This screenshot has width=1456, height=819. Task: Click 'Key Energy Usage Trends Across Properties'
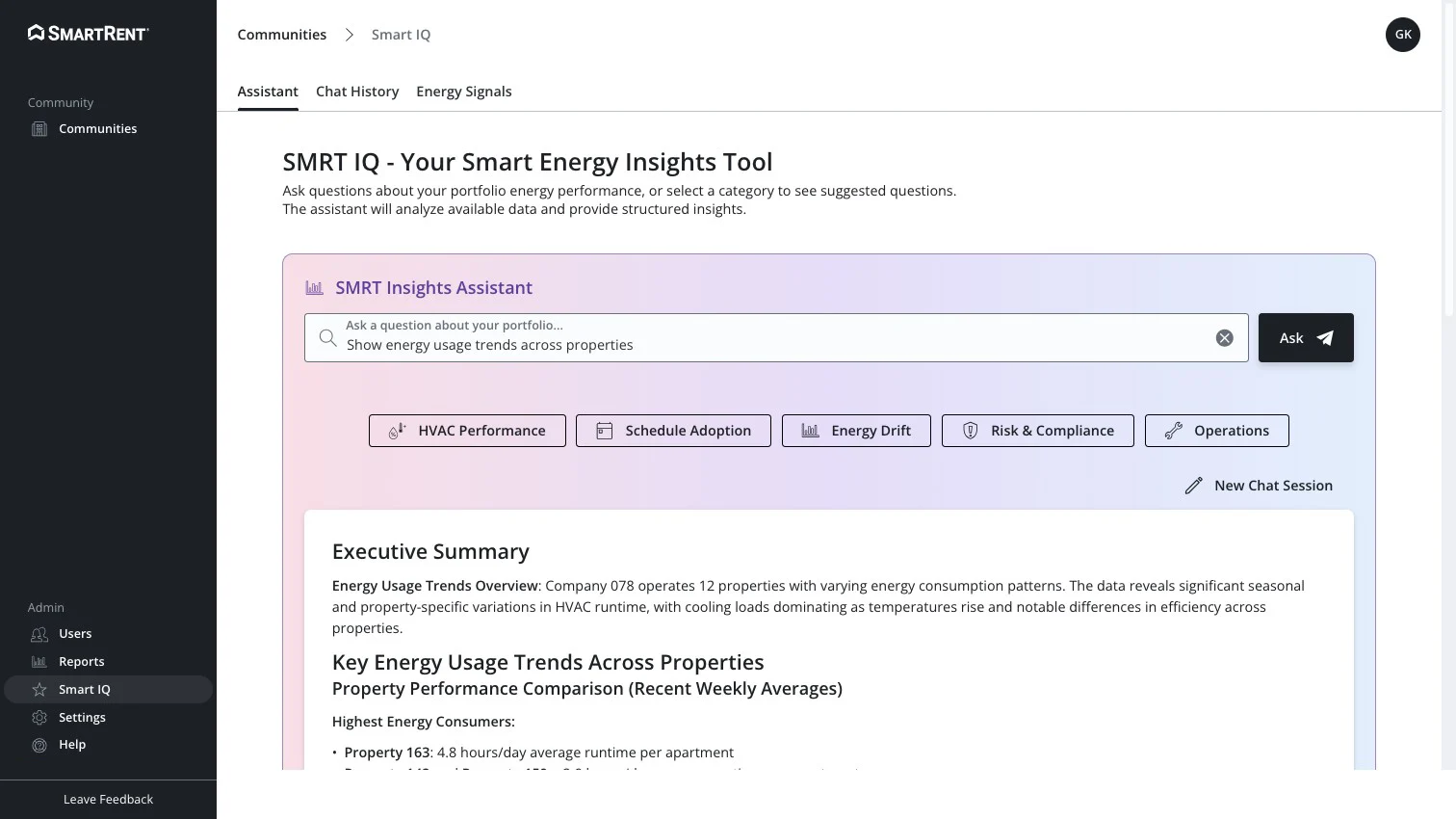point(548,663)
